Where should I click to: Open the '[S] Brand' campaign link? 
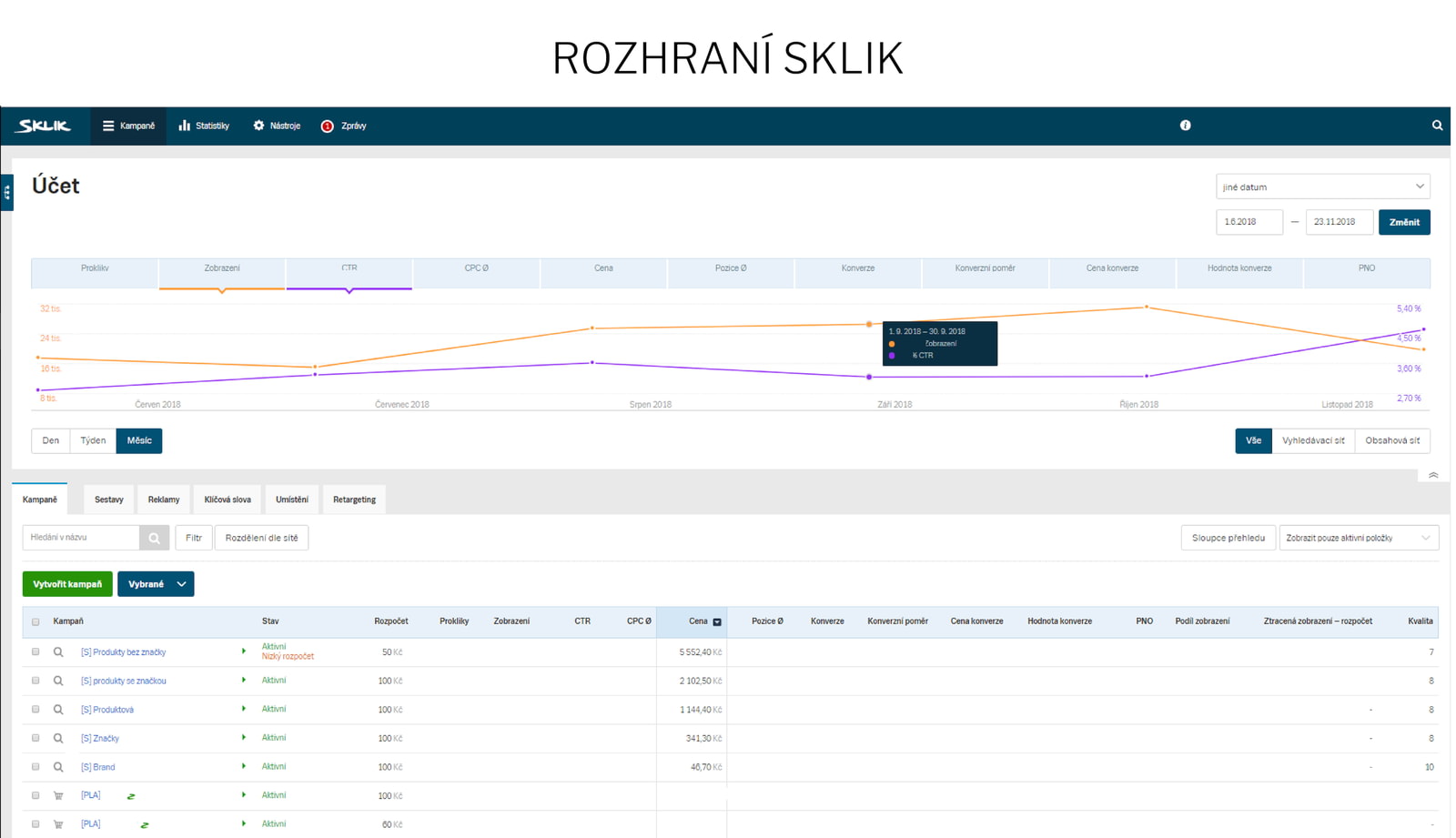pos(97,767)
